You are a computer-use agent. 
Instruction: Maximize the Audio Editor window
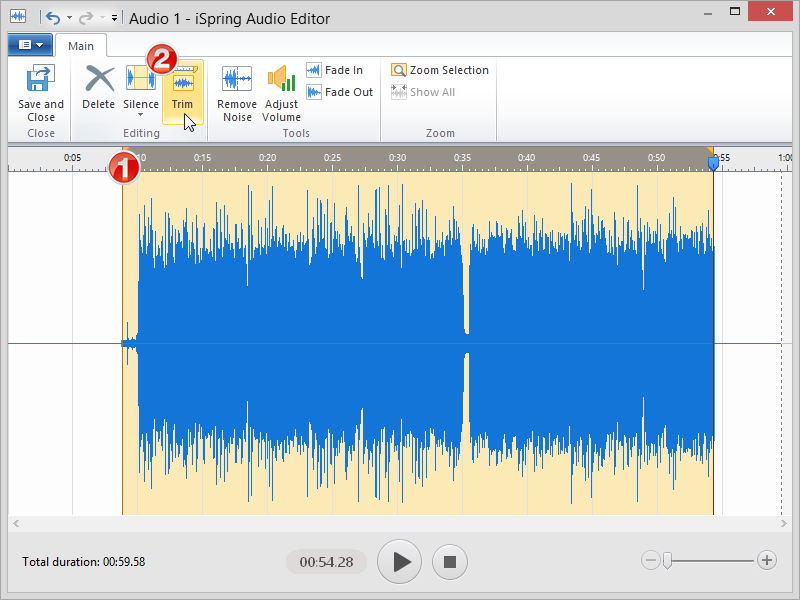point(735,12)
